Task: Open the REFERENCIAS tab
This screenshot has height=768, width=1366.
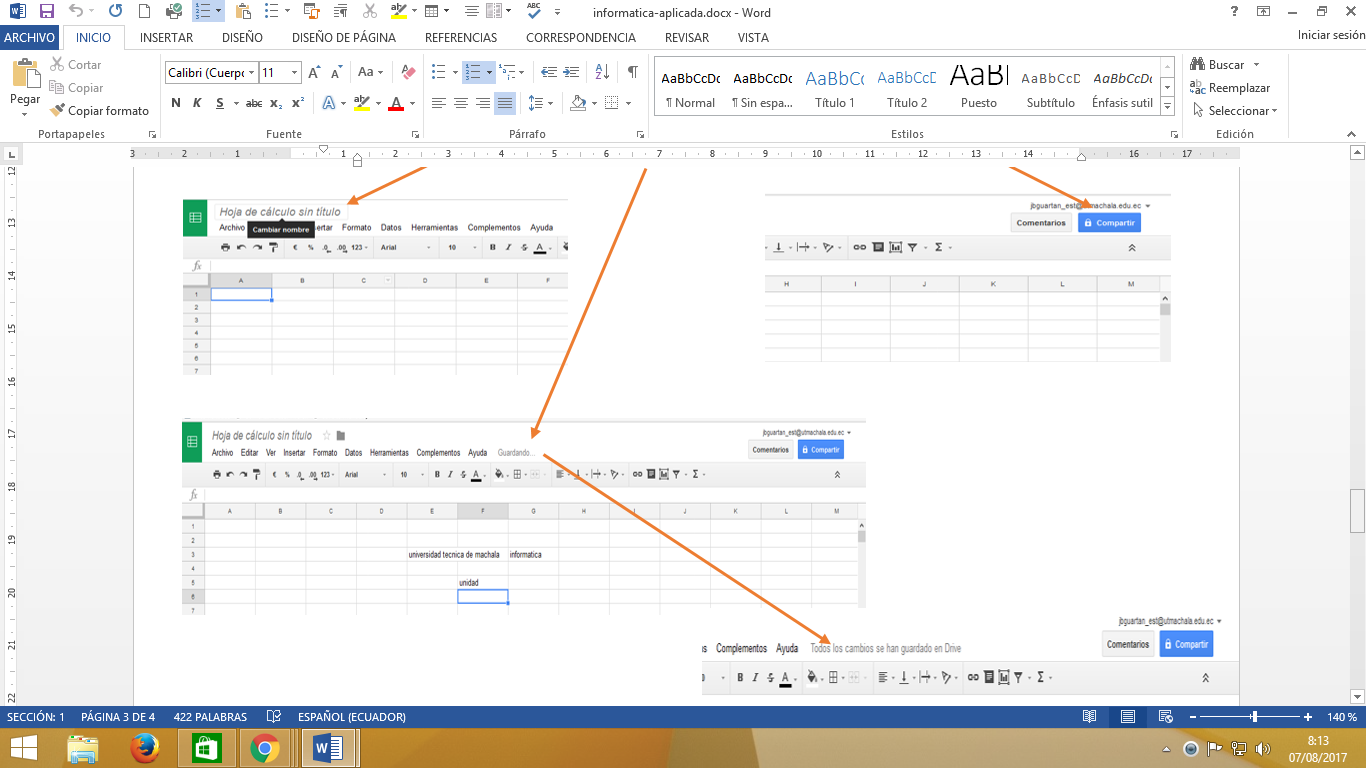Action: pyautogui.click(x=461, y=38)
